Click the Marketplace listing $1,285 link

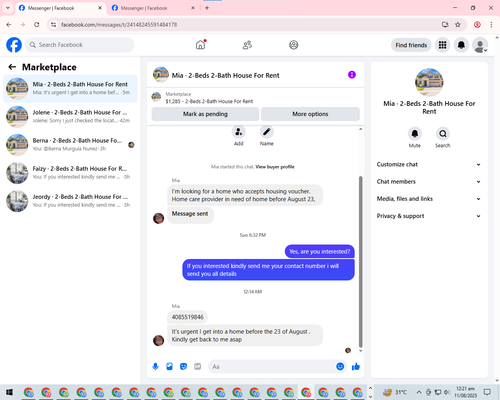pos(209,101)
